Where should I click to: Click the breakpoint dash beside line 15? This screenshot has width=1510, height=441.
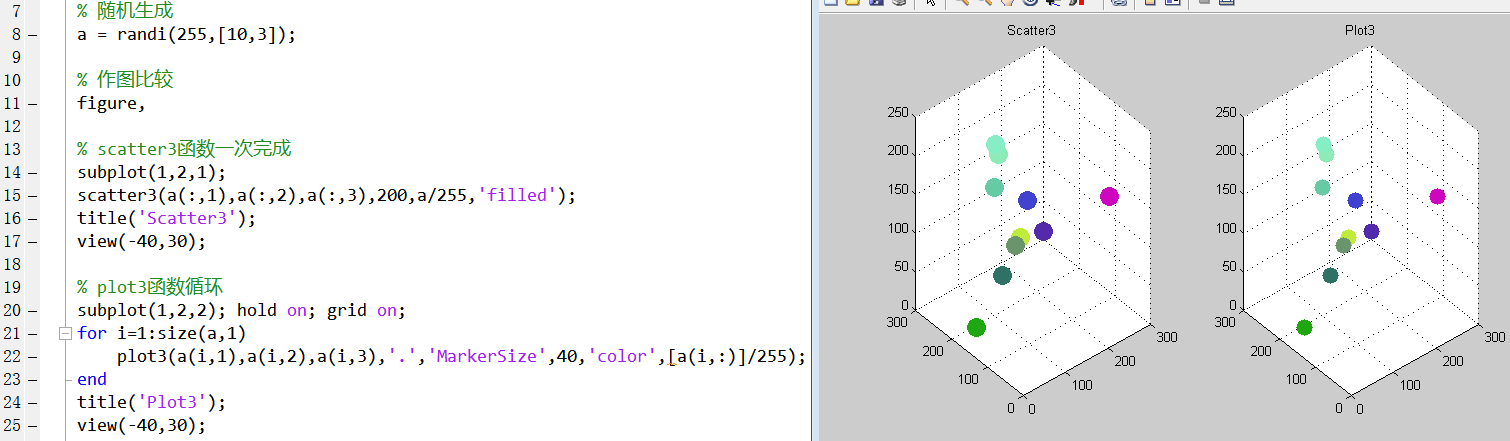tap(33, 195)
